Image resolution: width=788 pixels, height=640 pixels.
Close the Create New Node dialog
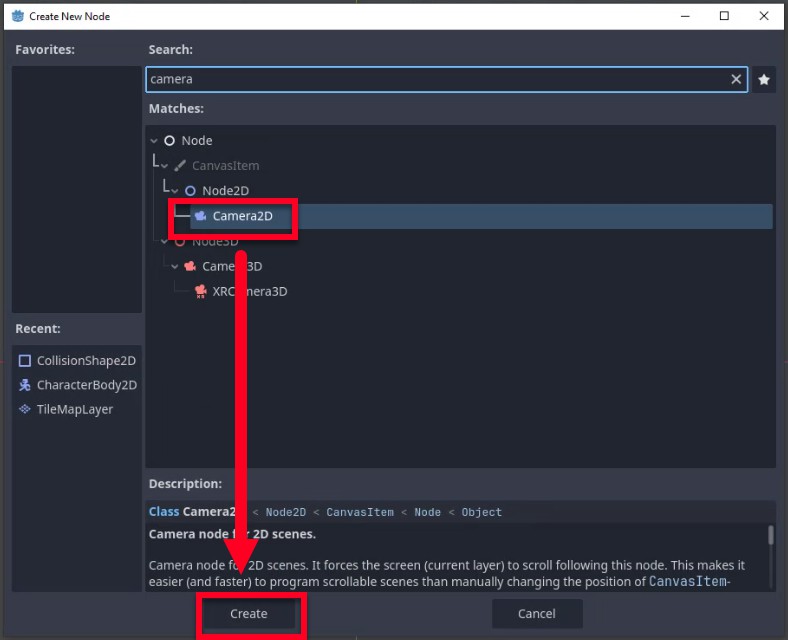click(764, 16)
